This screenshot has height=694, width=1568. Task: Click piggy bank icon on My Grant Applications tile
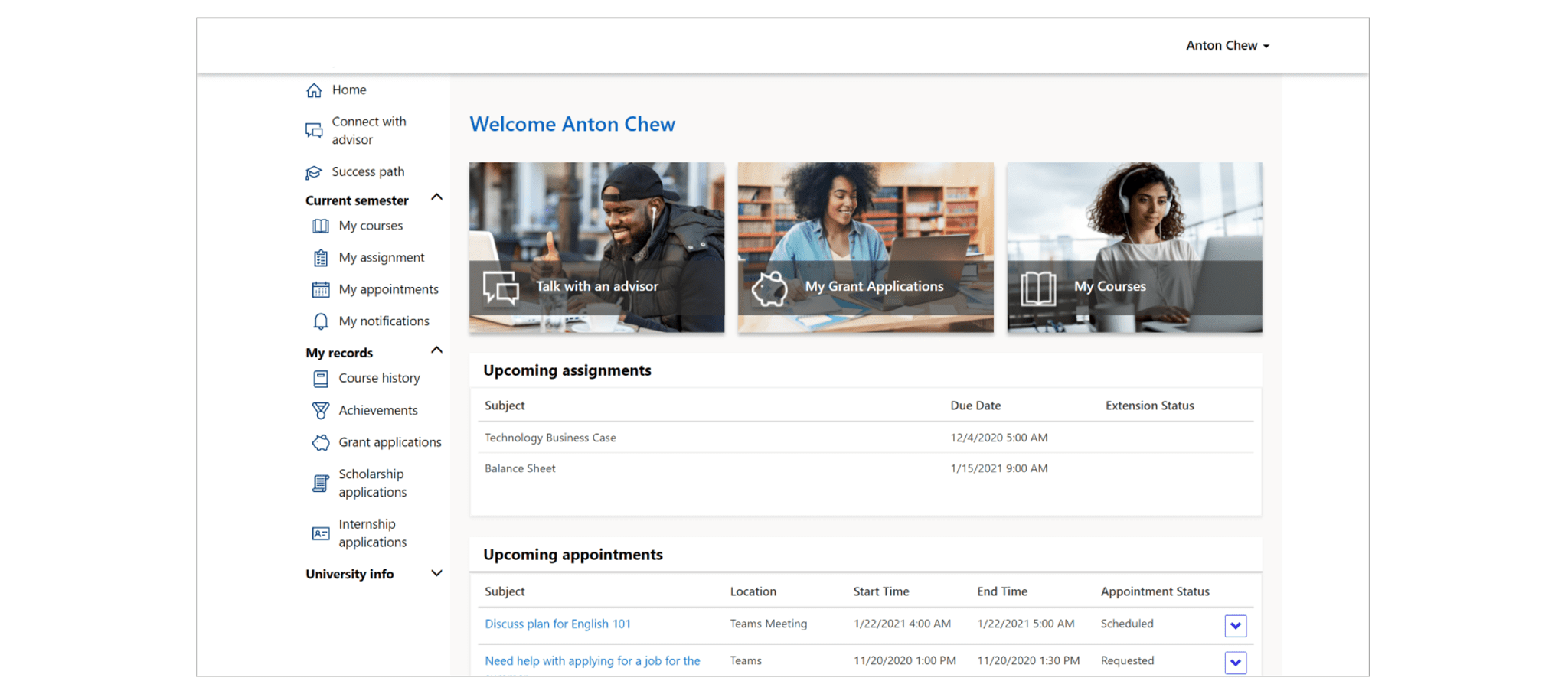[x=769, y=288]
